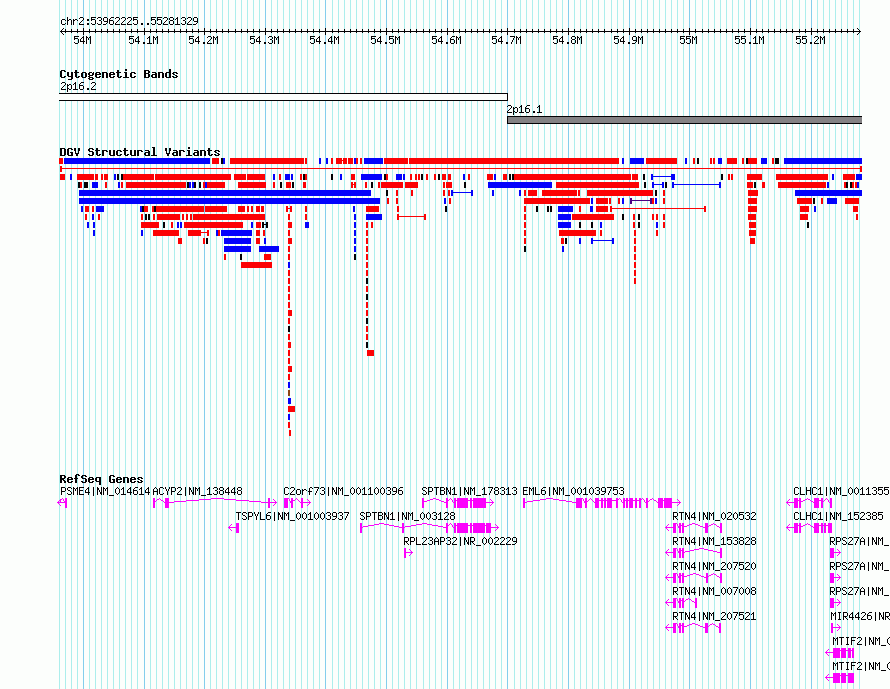The image size is (890, 689).
Task: Click the 54.3M ruler tick label
Action: tap(265, 40)
